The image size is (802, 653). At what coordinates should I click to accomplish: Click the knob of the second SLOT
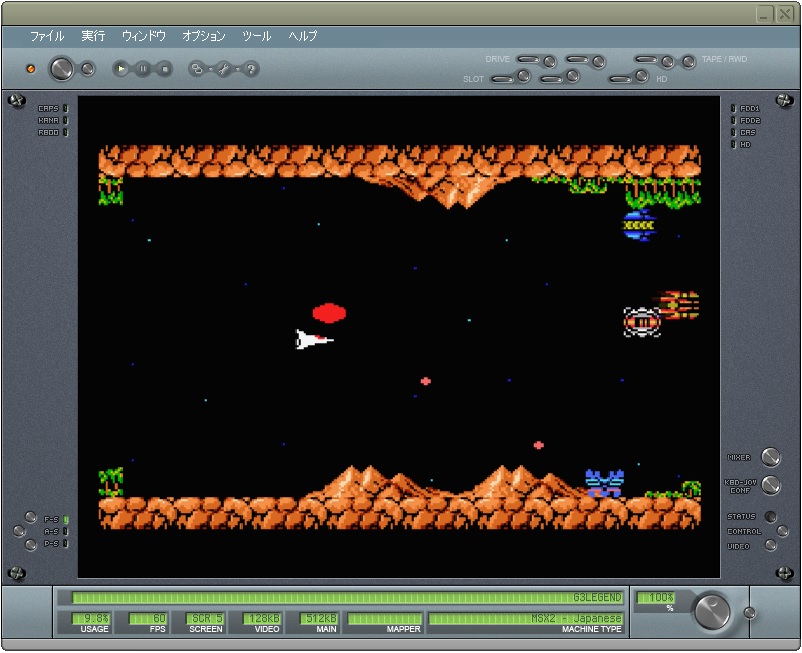(573, 76)
